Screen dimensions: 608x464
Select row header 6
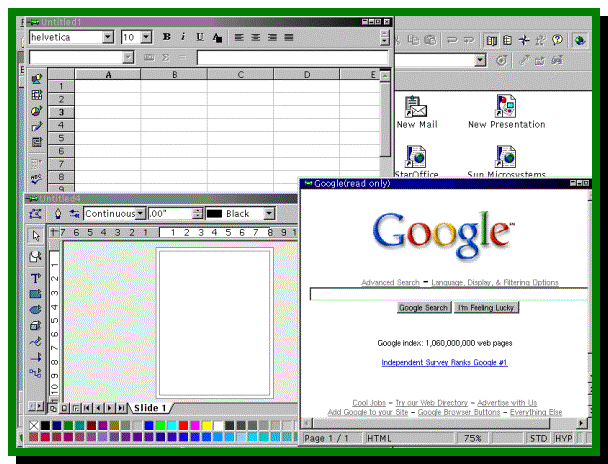click(x=61, y=151)
